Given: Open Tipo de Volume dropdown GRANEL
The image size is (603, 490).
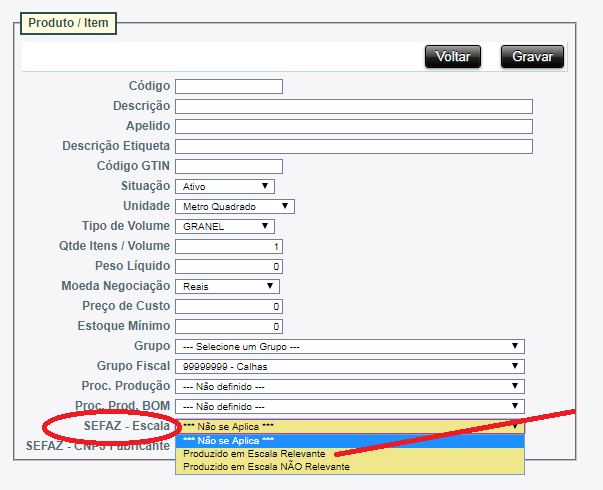Looking at the screenshot, I should pos(224,226).
